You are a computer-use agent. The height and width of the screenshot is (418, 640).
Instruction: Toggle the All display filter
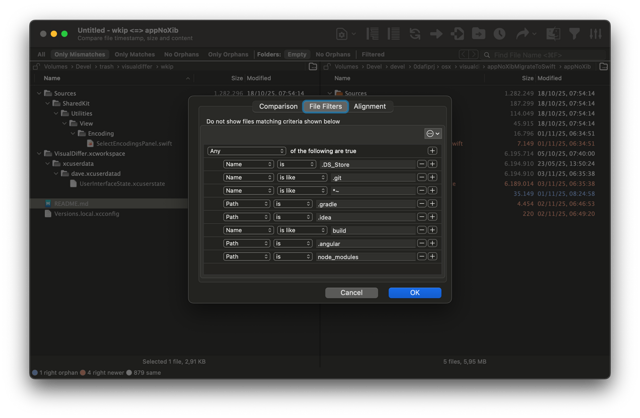[x=42, y=54]
